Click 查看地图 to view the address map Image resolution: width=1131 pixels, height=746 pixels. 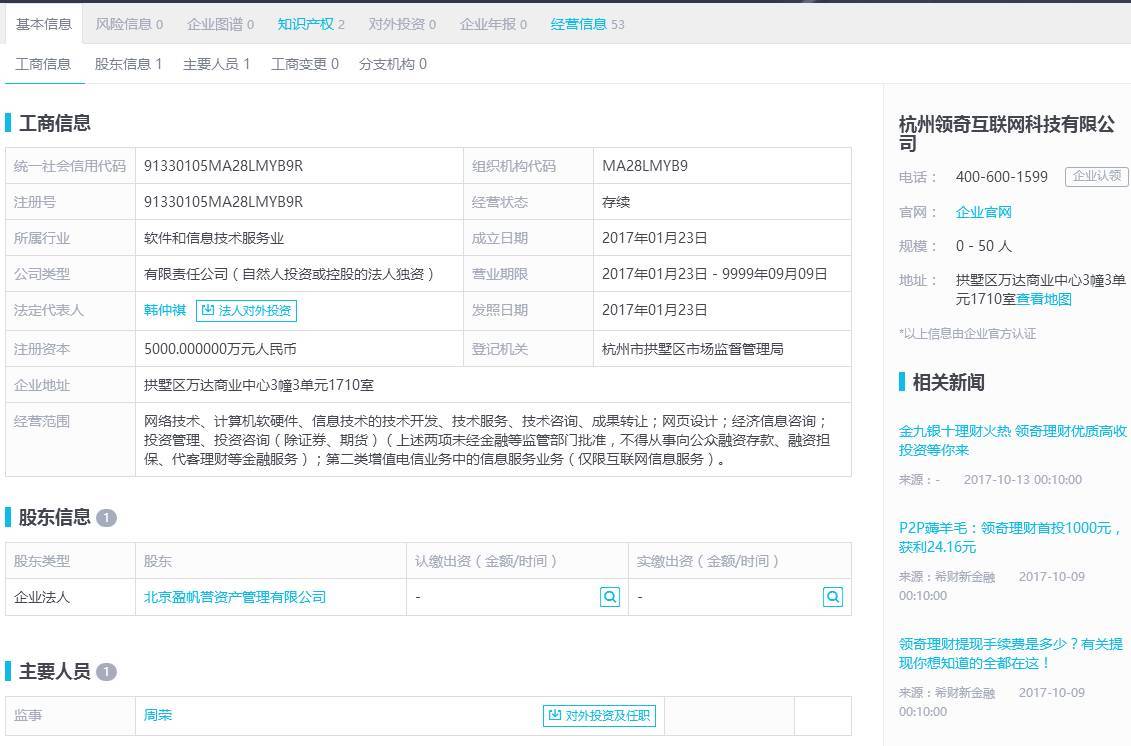(1044, 299)
